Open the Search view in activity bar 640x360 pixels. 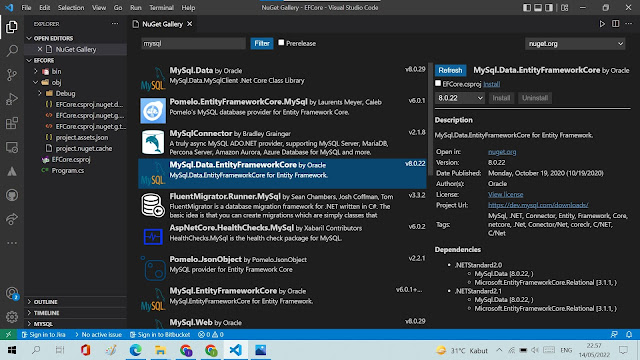(12, 51)
